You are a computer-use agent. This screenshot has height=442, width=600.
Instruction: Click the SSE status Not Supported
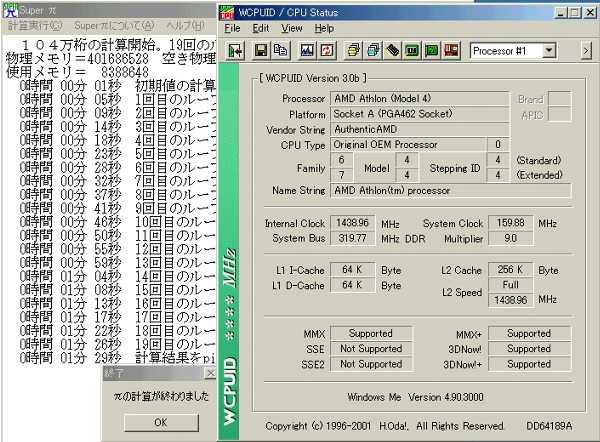coord(371,349)
